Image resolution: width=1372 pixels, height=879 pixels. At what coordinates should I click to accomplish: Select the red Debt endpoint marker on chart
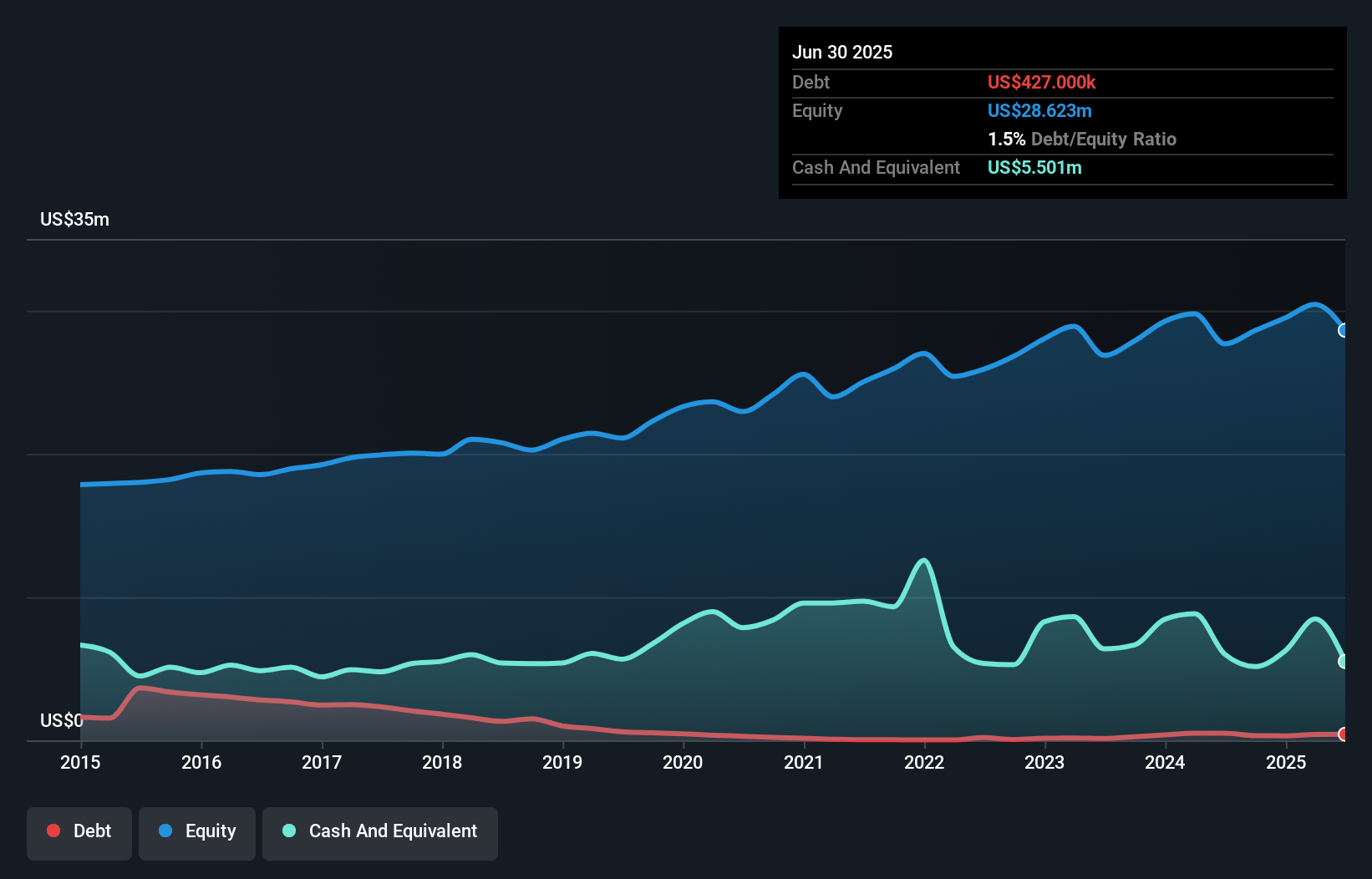tap(1344, 734)
